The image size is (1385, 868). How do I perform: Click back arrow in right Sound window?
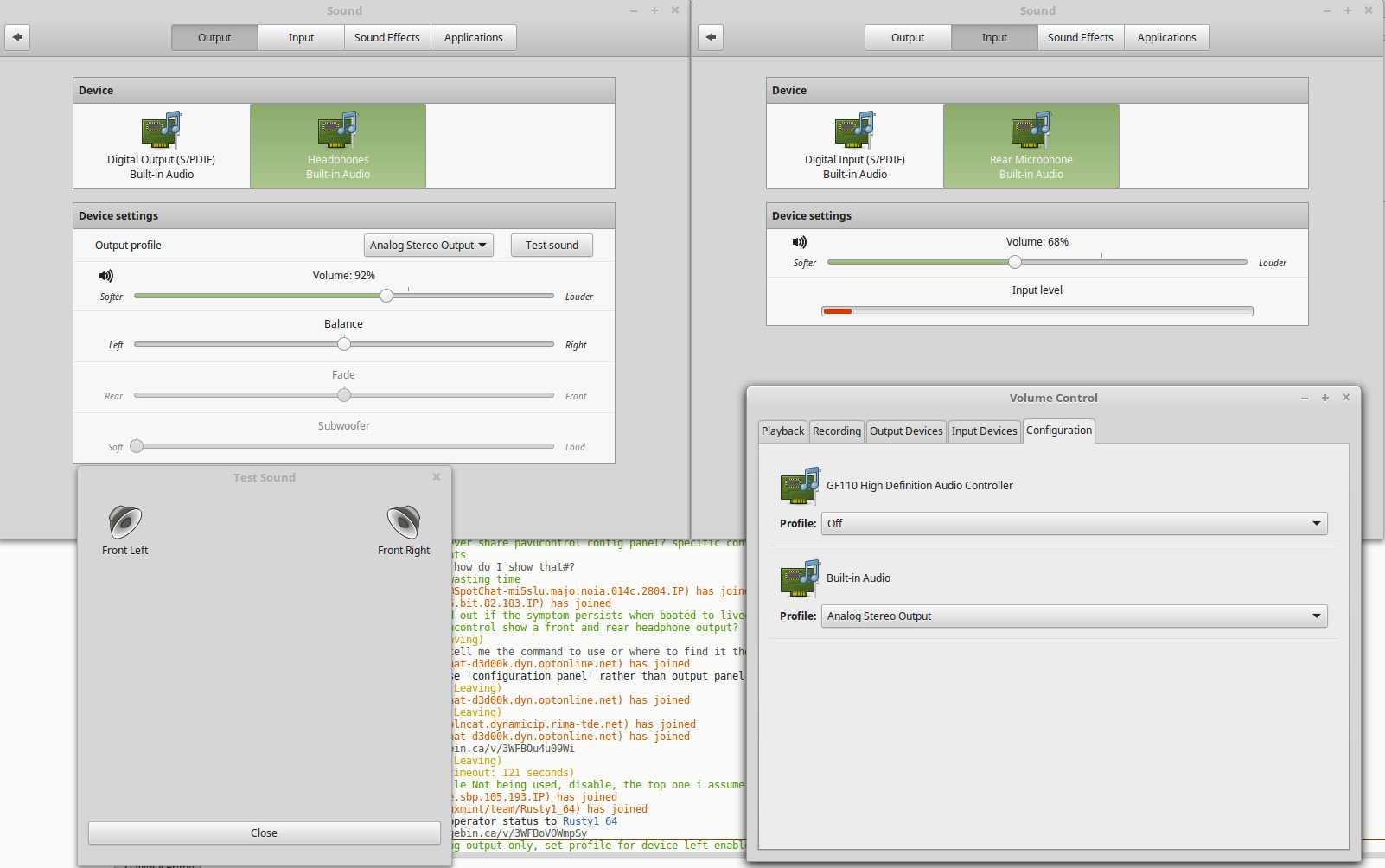(711, 37)
